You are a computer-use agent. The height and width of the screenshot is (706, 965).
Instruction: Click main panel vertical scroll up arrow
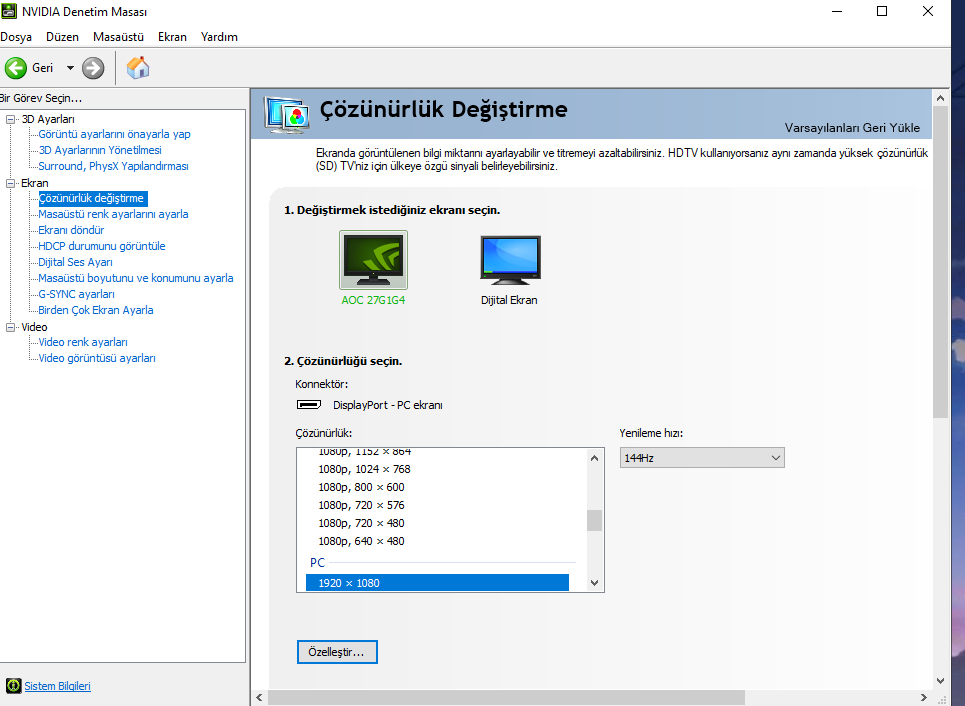[x=940, y=98]
